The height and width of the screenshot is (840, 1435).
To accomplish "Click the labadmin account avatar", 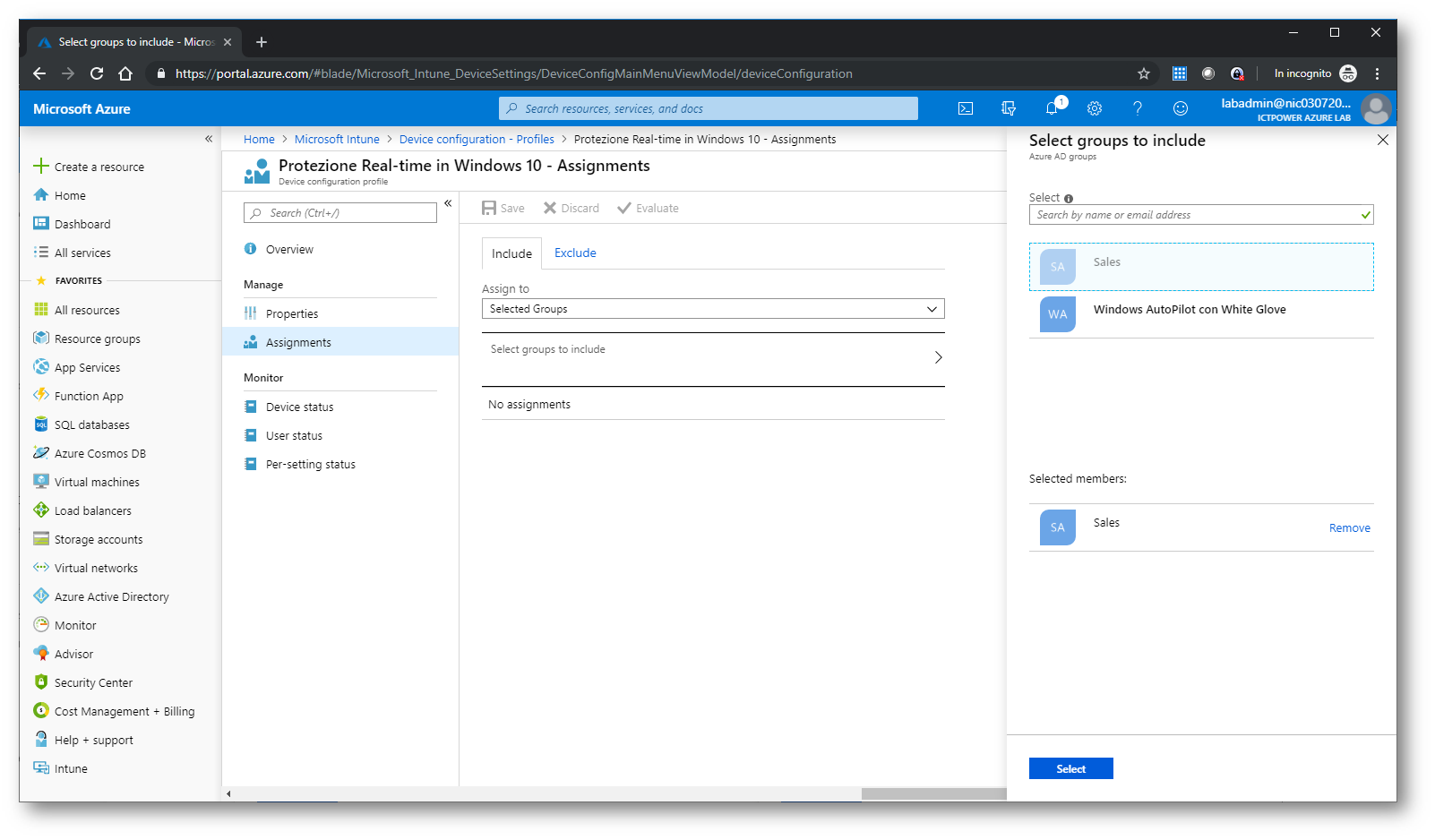I will (1376, 108).
